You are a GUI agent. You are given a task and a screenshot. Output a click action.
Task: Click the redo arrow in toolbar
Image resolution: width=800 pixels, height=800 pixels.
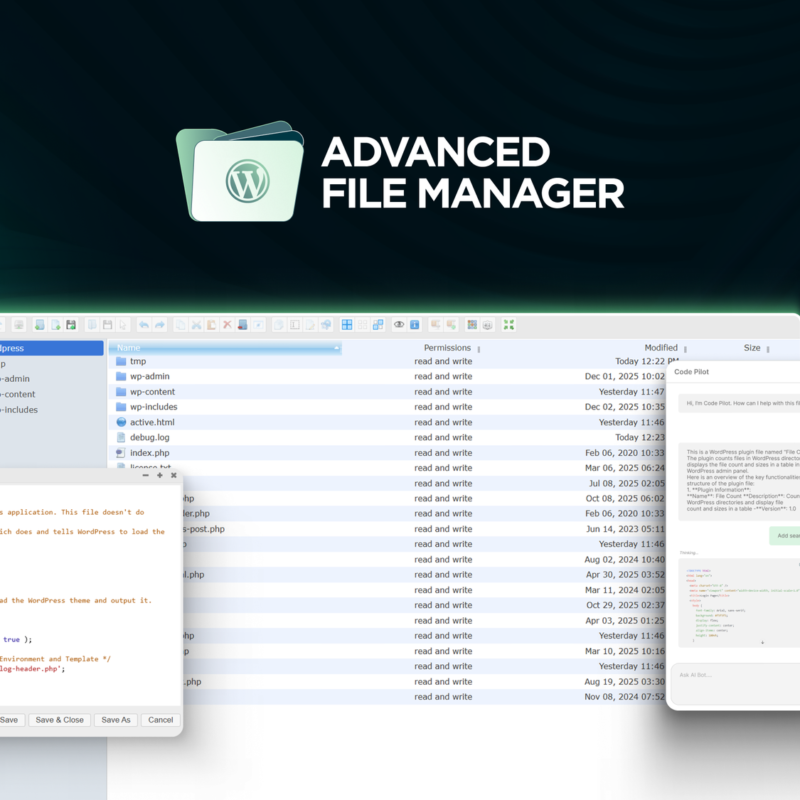point(160,325)
